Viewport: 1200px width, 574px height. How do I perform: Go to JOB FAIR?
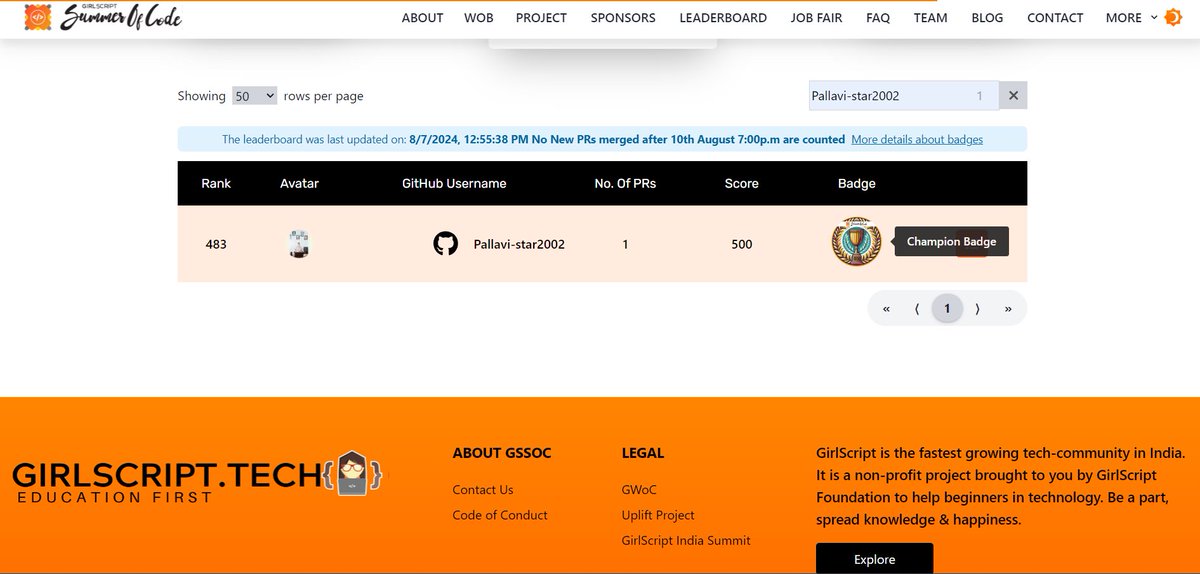[816, 17]
